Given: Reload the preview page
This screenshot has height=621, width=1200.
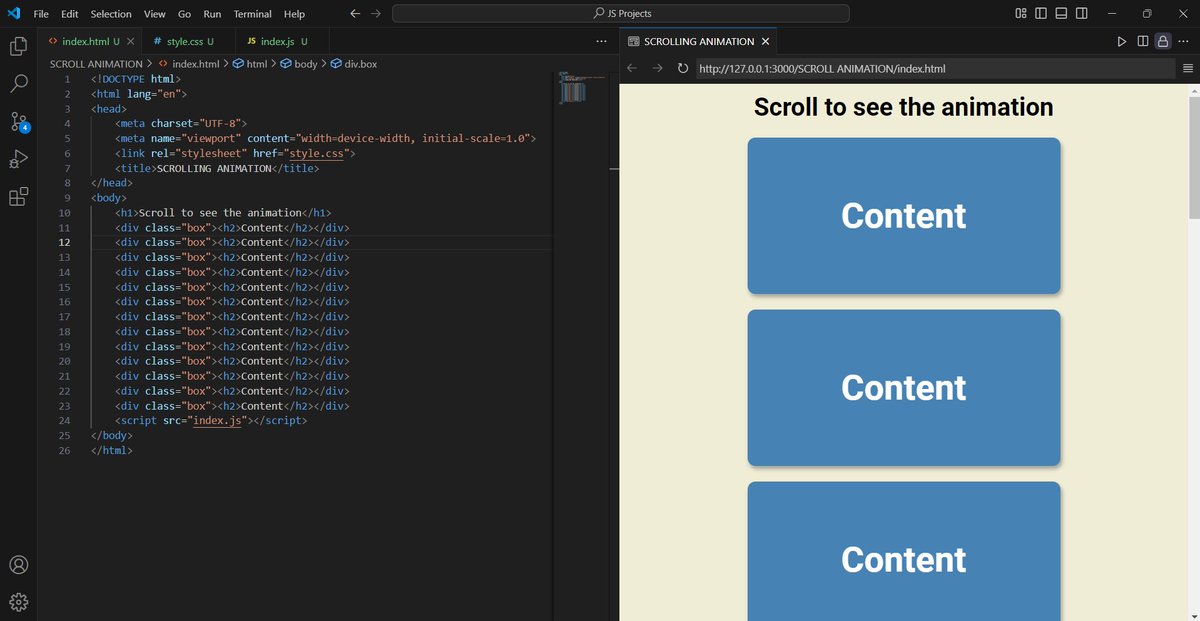Looking at the screenshot, I should 682,68.
